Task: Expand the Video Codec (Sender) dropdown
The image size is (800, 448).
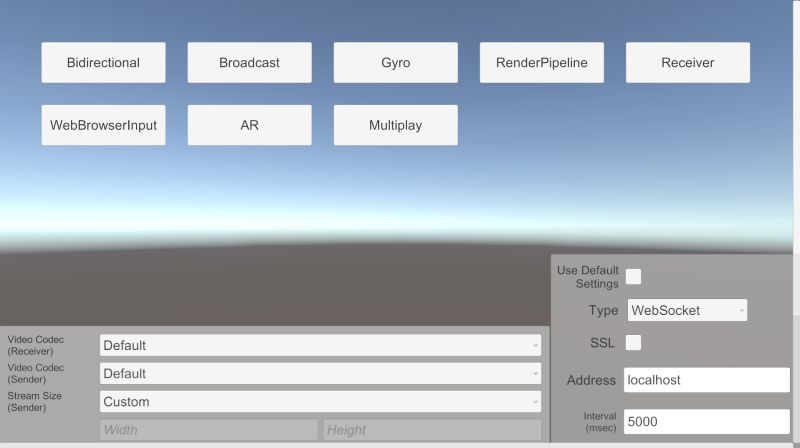Action: tap(320, 374)
